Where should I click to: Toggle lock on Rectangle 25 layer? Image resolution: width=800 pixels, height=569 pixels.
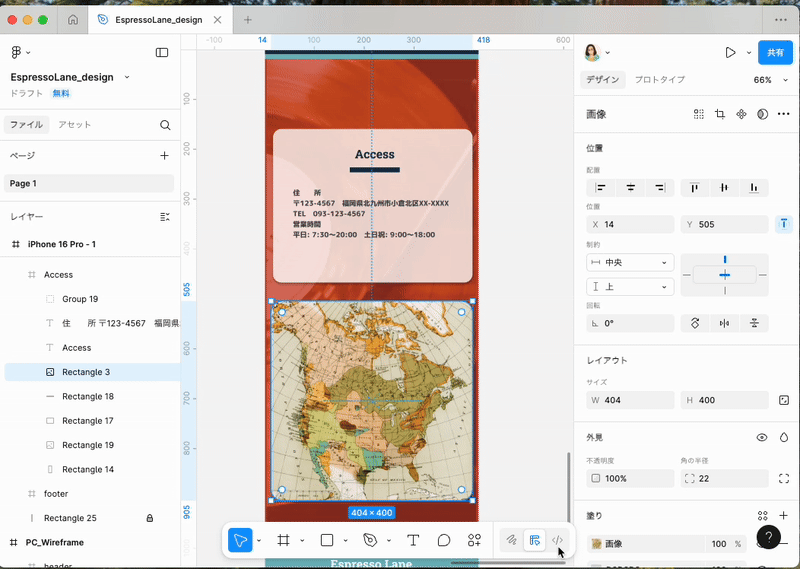(x=150, y=518)
